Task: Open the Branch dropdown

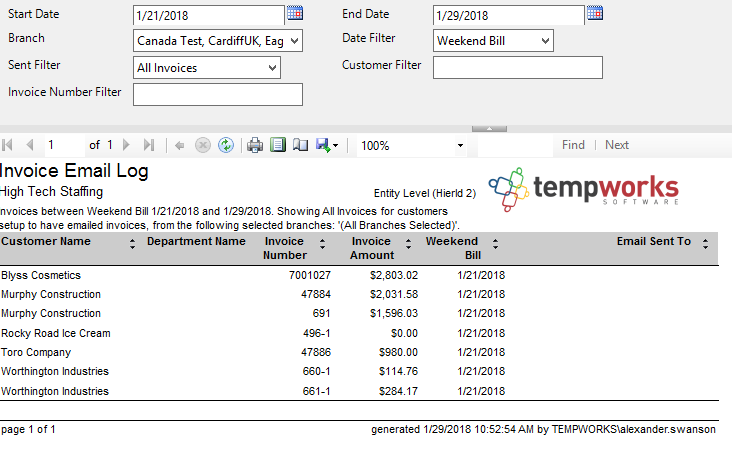Action: pyautogui.click(x=294, y=41)
